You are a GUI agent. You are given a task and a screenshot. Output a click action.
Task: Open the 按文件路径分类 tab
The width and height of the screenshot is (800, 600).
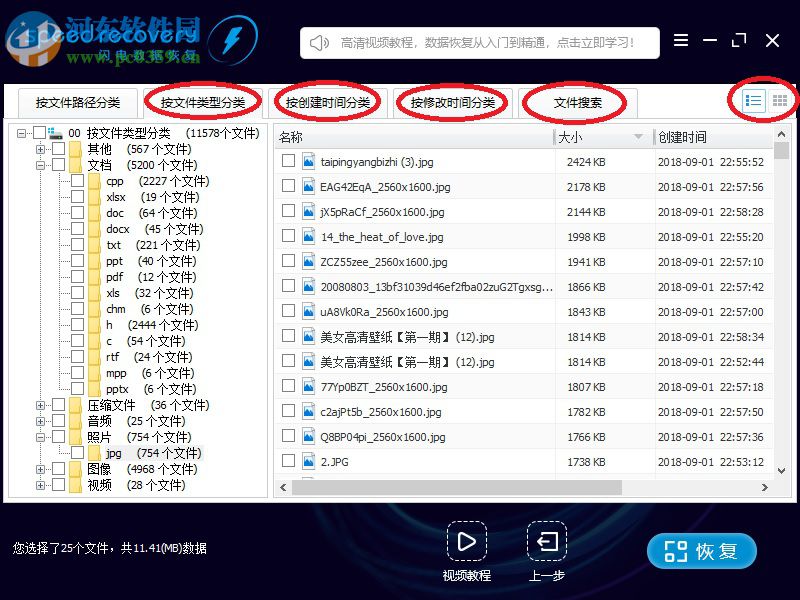[x=78, y=103]
